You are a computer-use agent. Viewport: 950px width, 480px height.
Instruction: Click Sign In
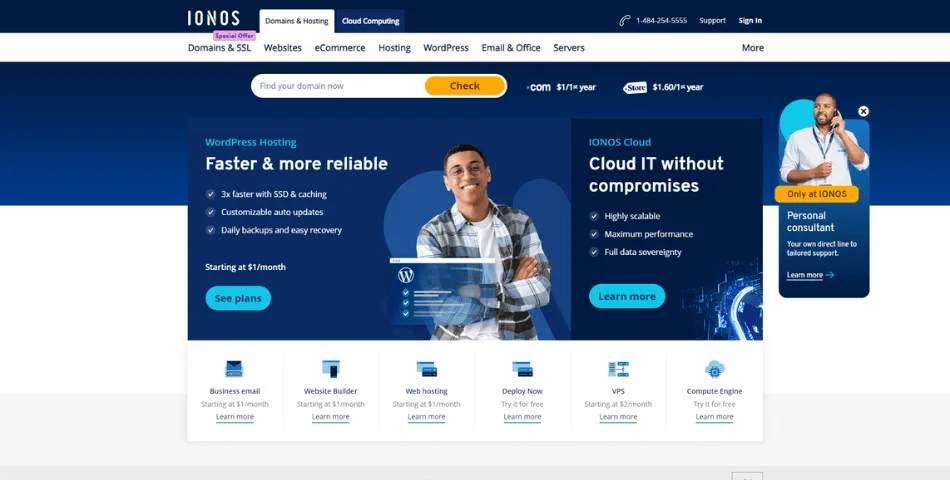tap(750, 21)
